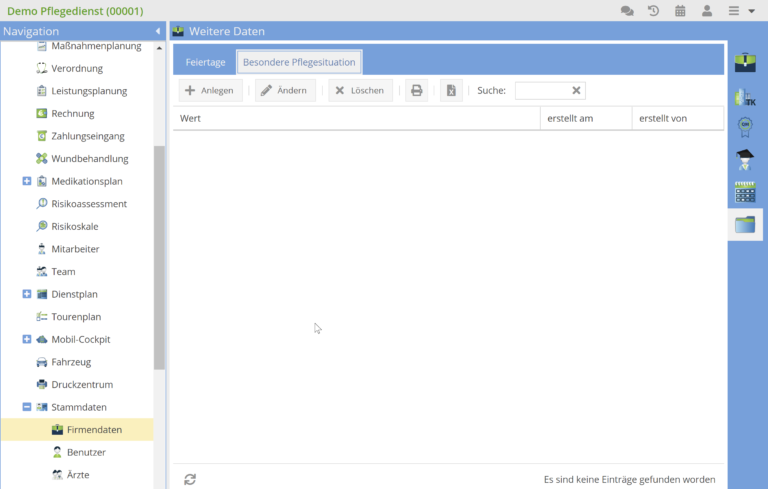Select the graduate person sidebar icon
768x489 pixels.
[745, 160]
